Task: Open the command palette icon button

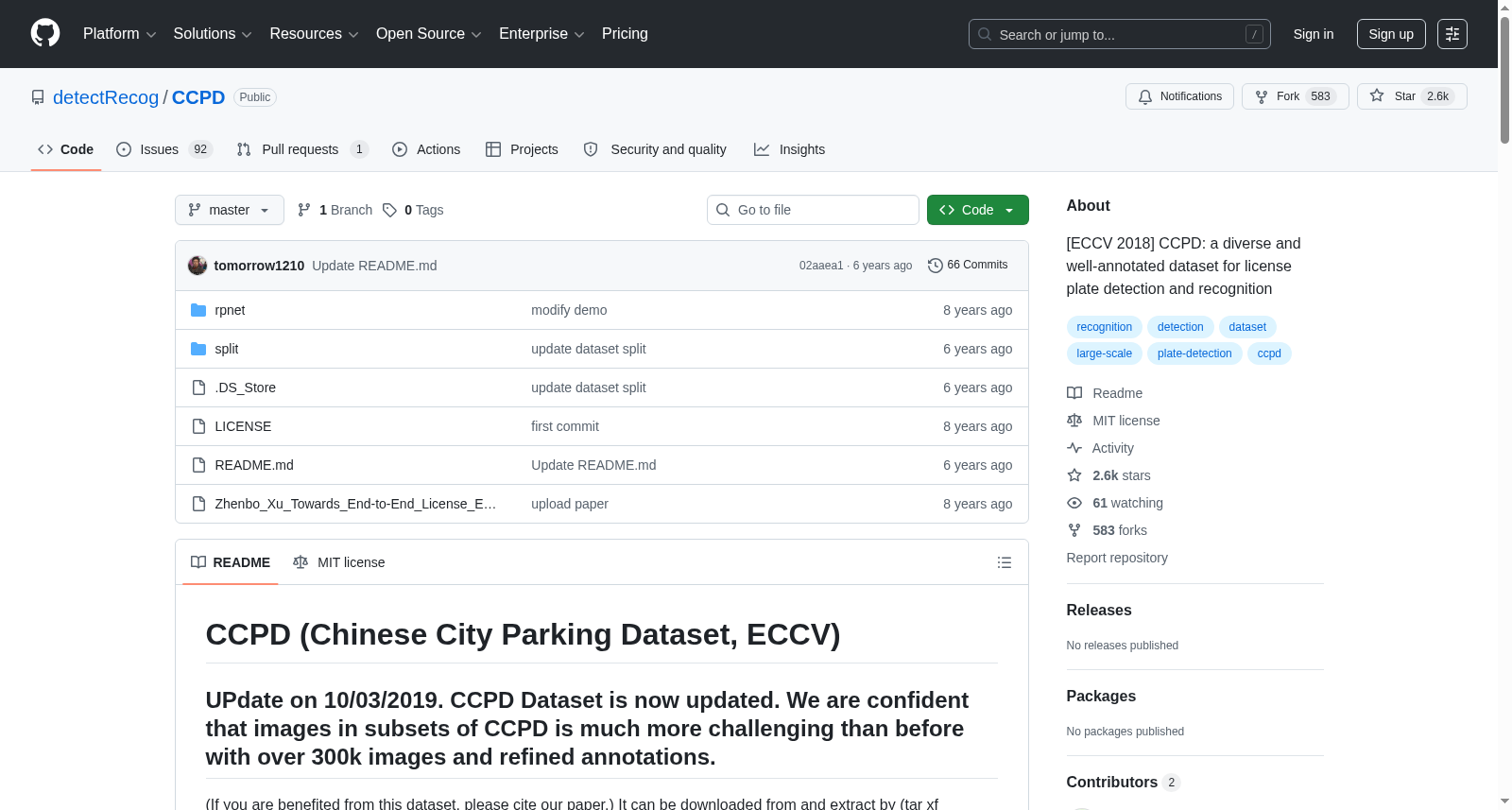Action: tap(1452, 34)
